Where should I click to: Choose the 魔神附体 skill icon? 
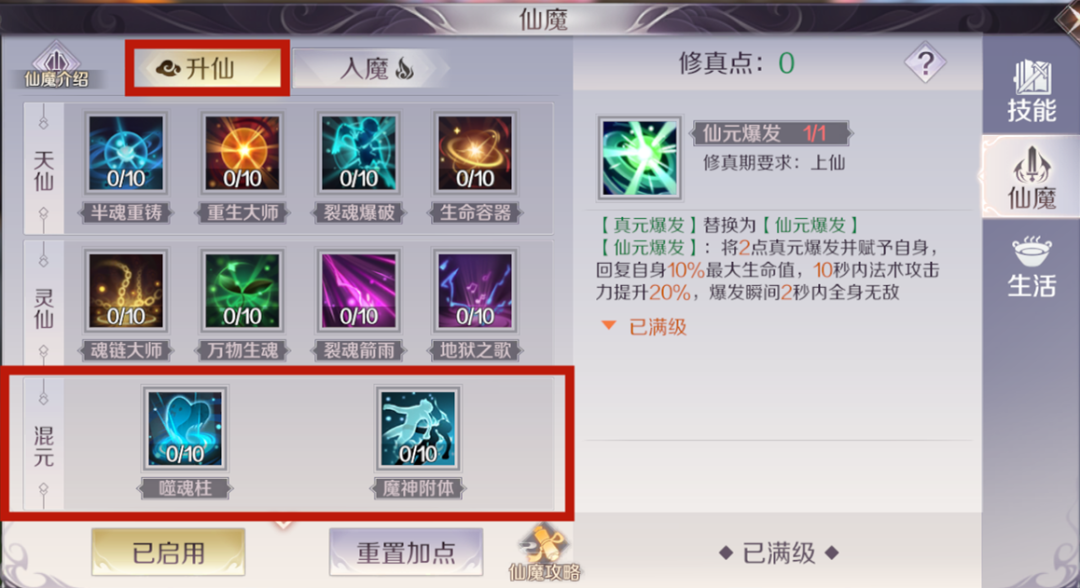tap(418, 428)
